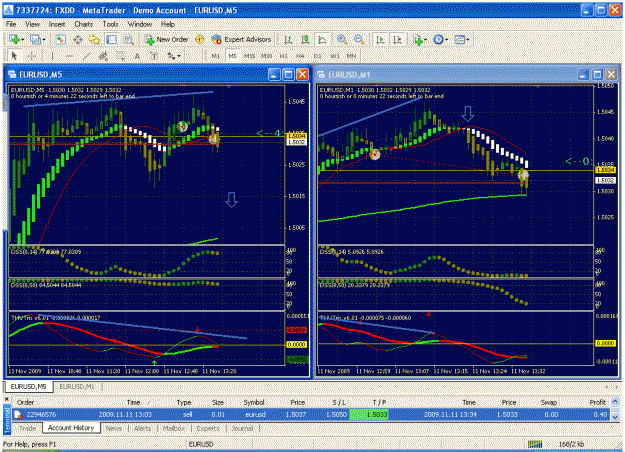Select the Cursor arrow tool
Screen dimensions: 625x452
pyautogui.click(x=14, y=56)
